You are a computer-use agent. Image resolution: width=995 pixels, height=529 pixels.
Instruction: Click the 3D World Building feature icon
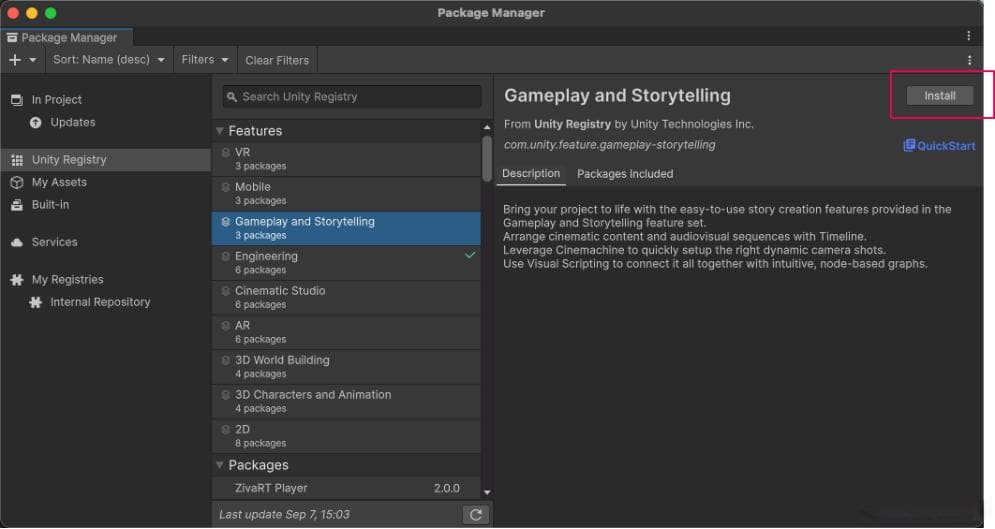click(x=225, y=360)
